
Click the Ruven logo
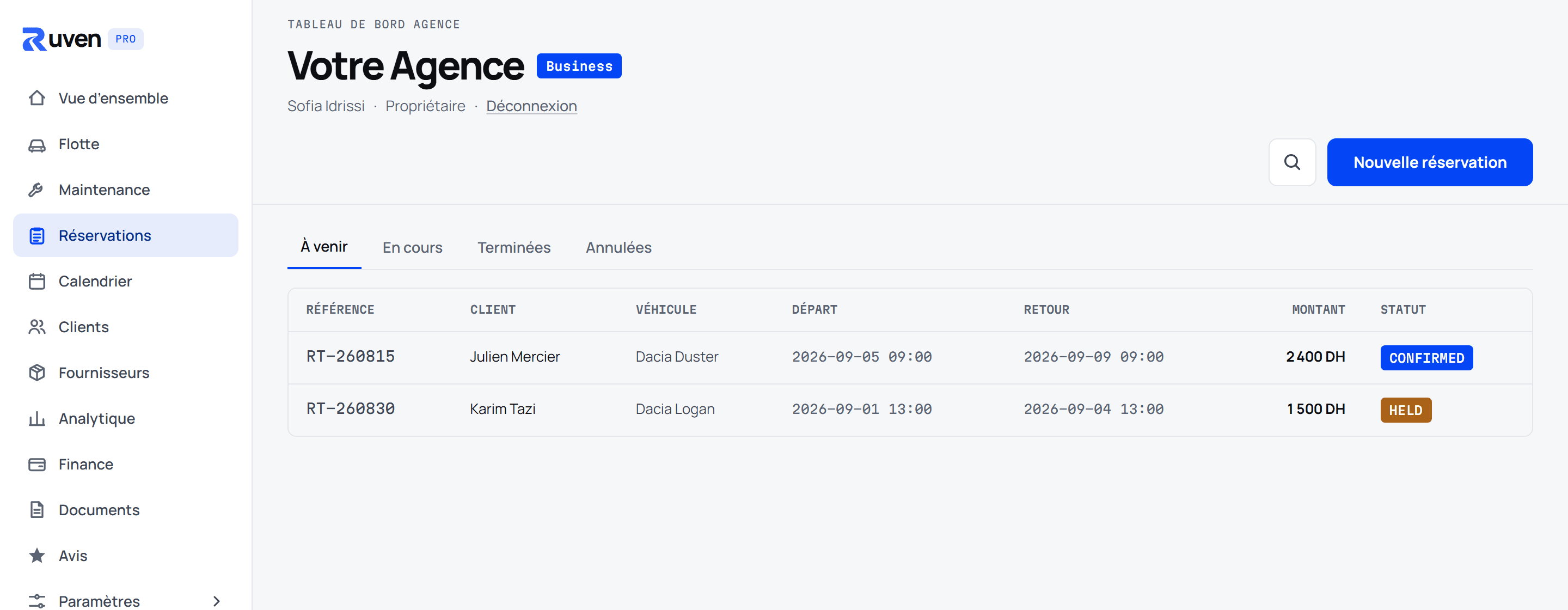pos(62,39)
